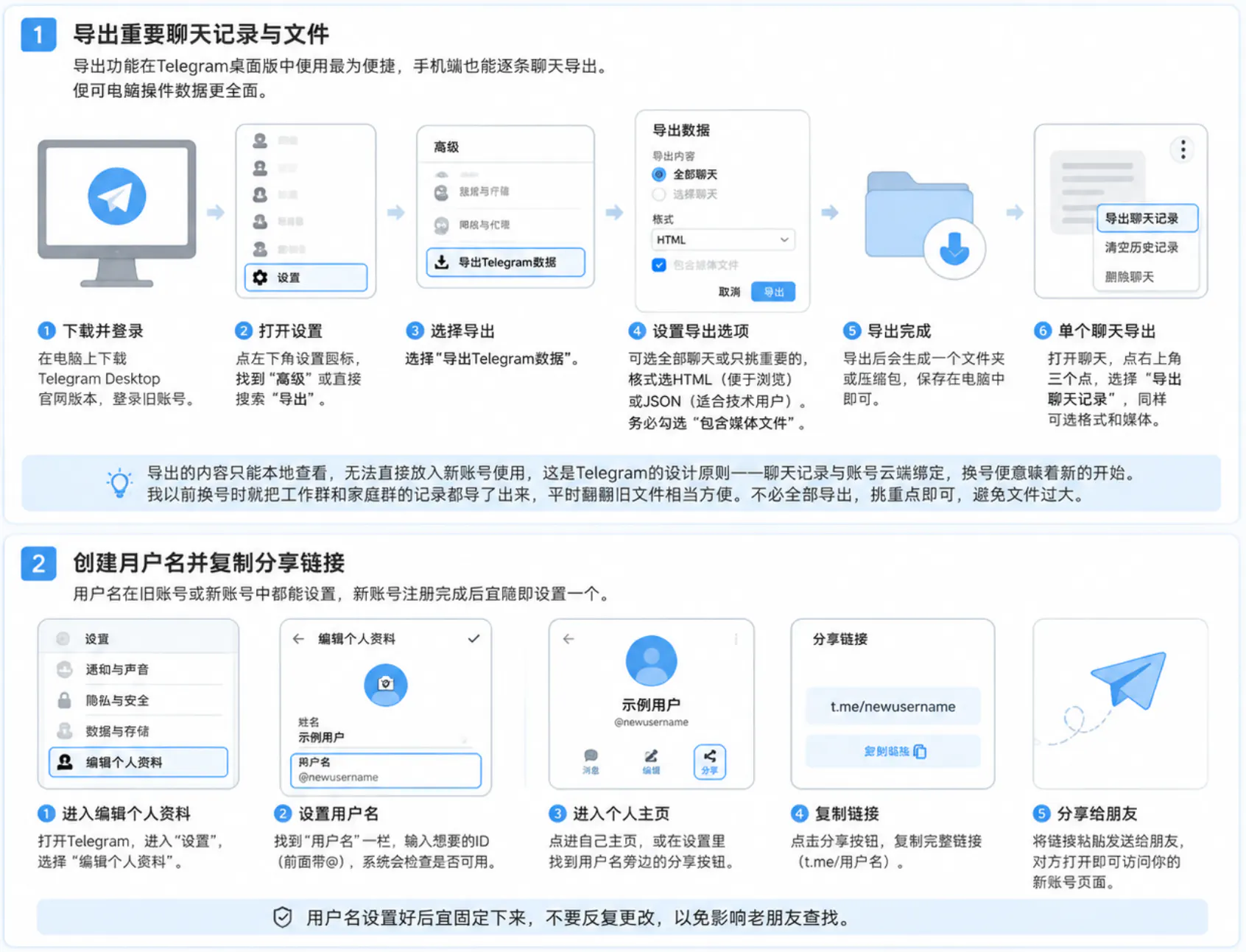Screen dimensions: 1246x952
Task: Open 隐私与安全 in settings list
Action: (138, 700)
